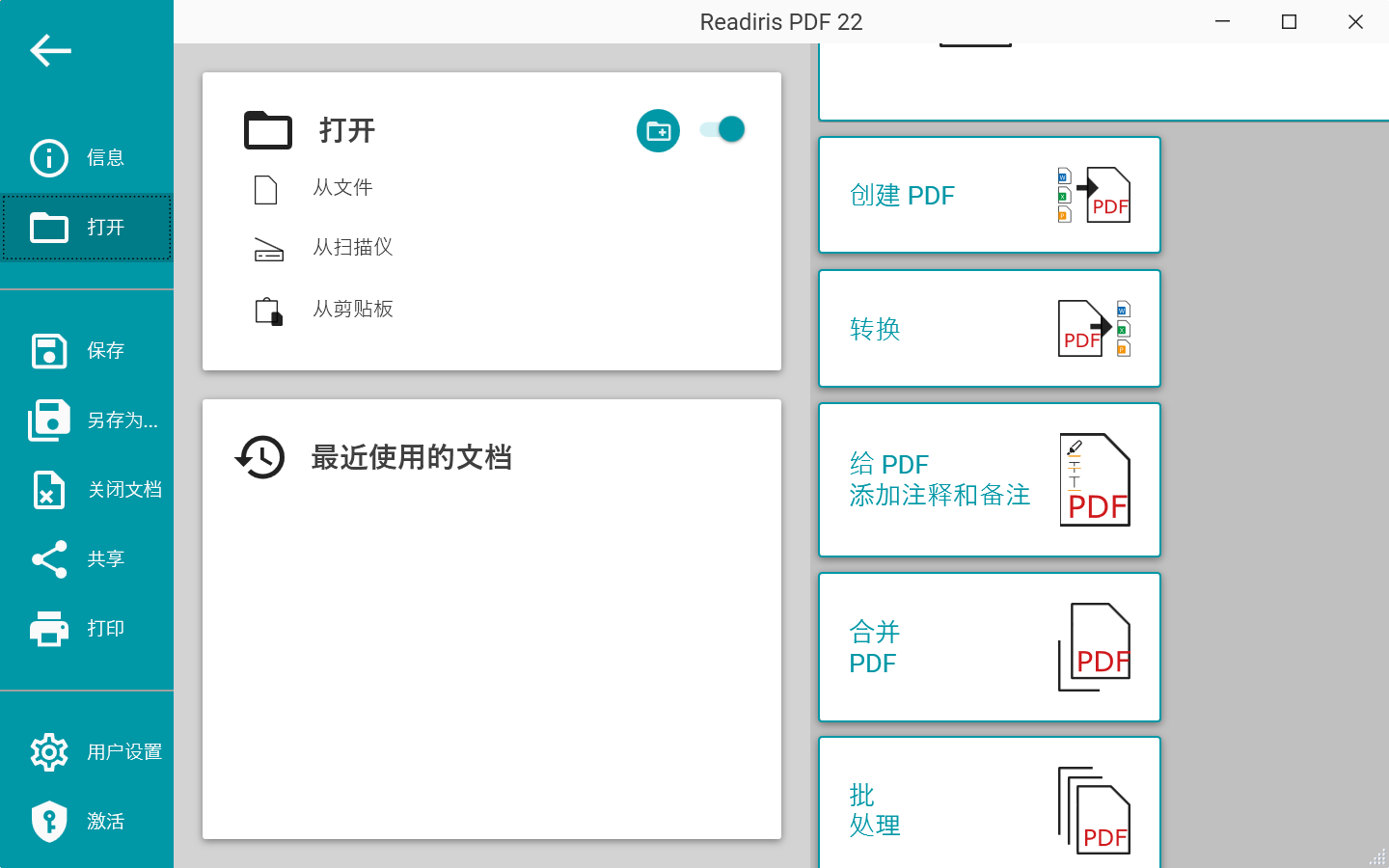Click the 转换 PDF-to-office icon
This screenshot has width=1389, height=868.
(x=1094, y=328)
